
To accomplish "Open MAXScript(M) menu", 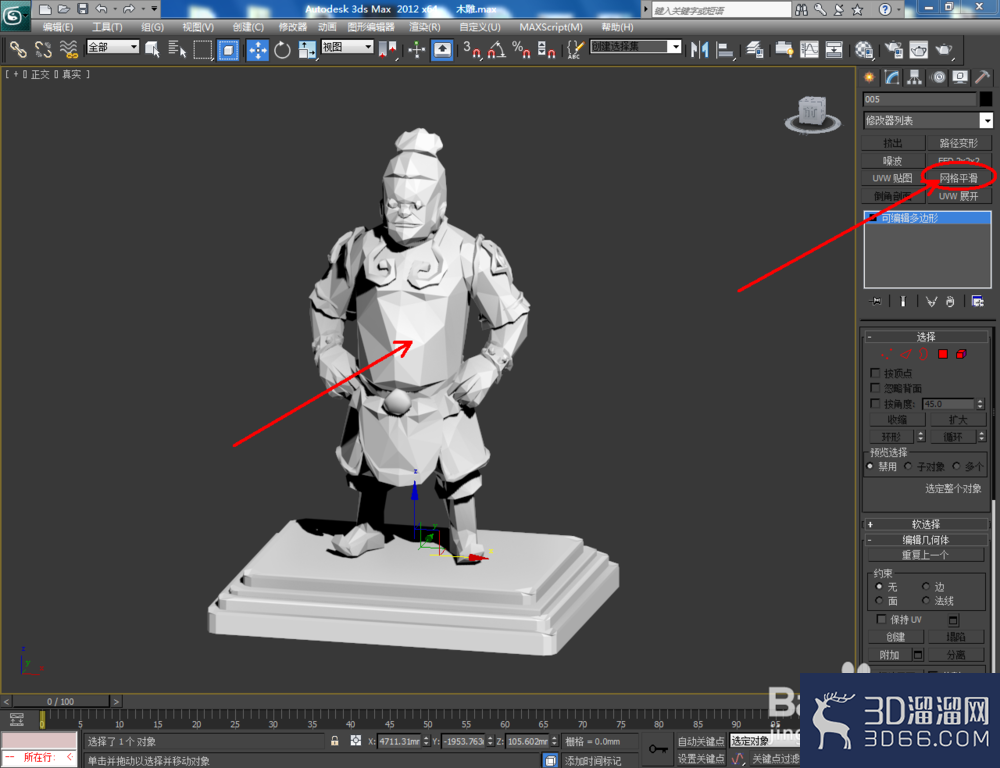I will pos(551,27).
